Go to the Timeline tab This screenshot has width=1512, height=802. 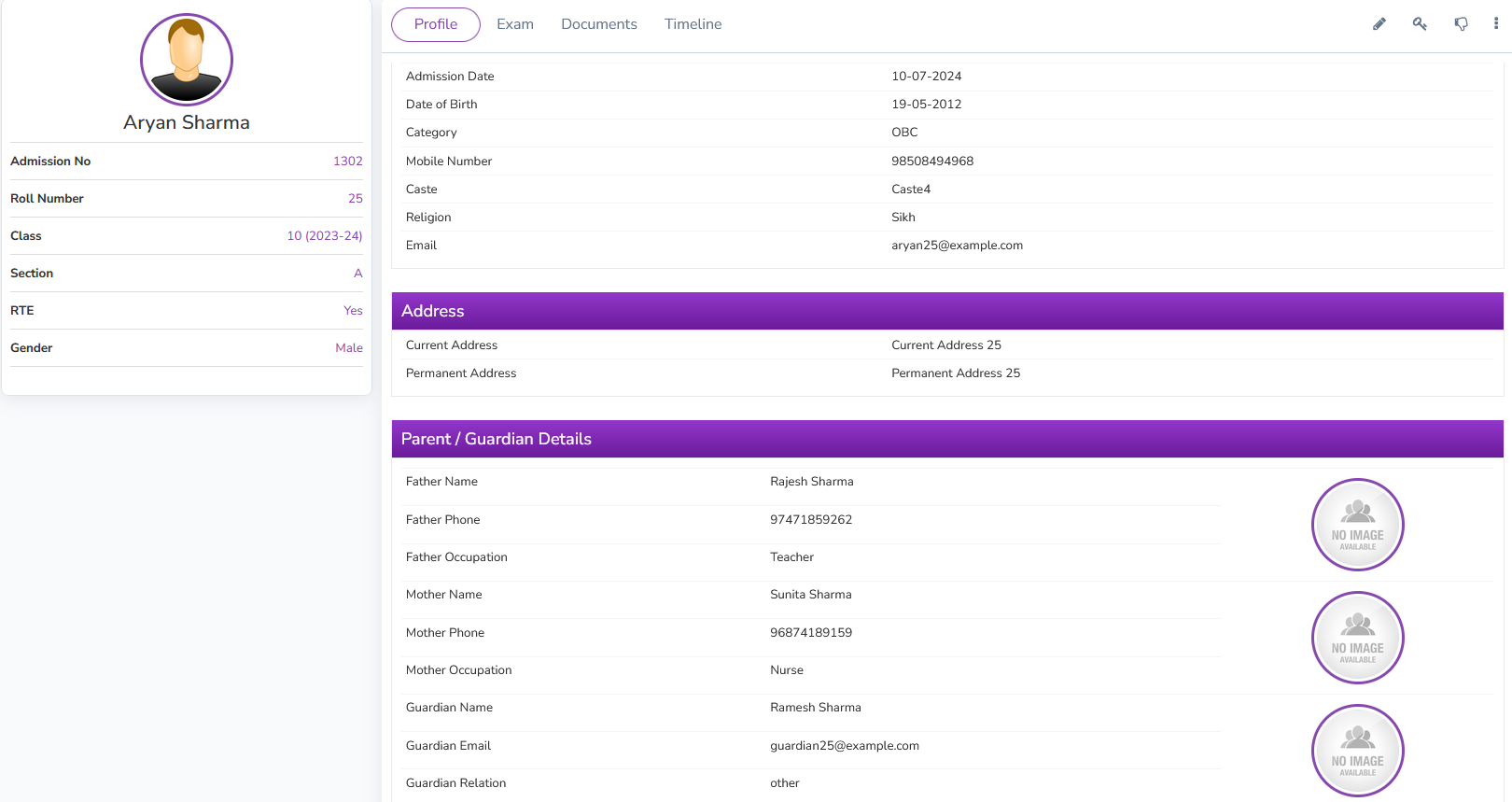693,24
